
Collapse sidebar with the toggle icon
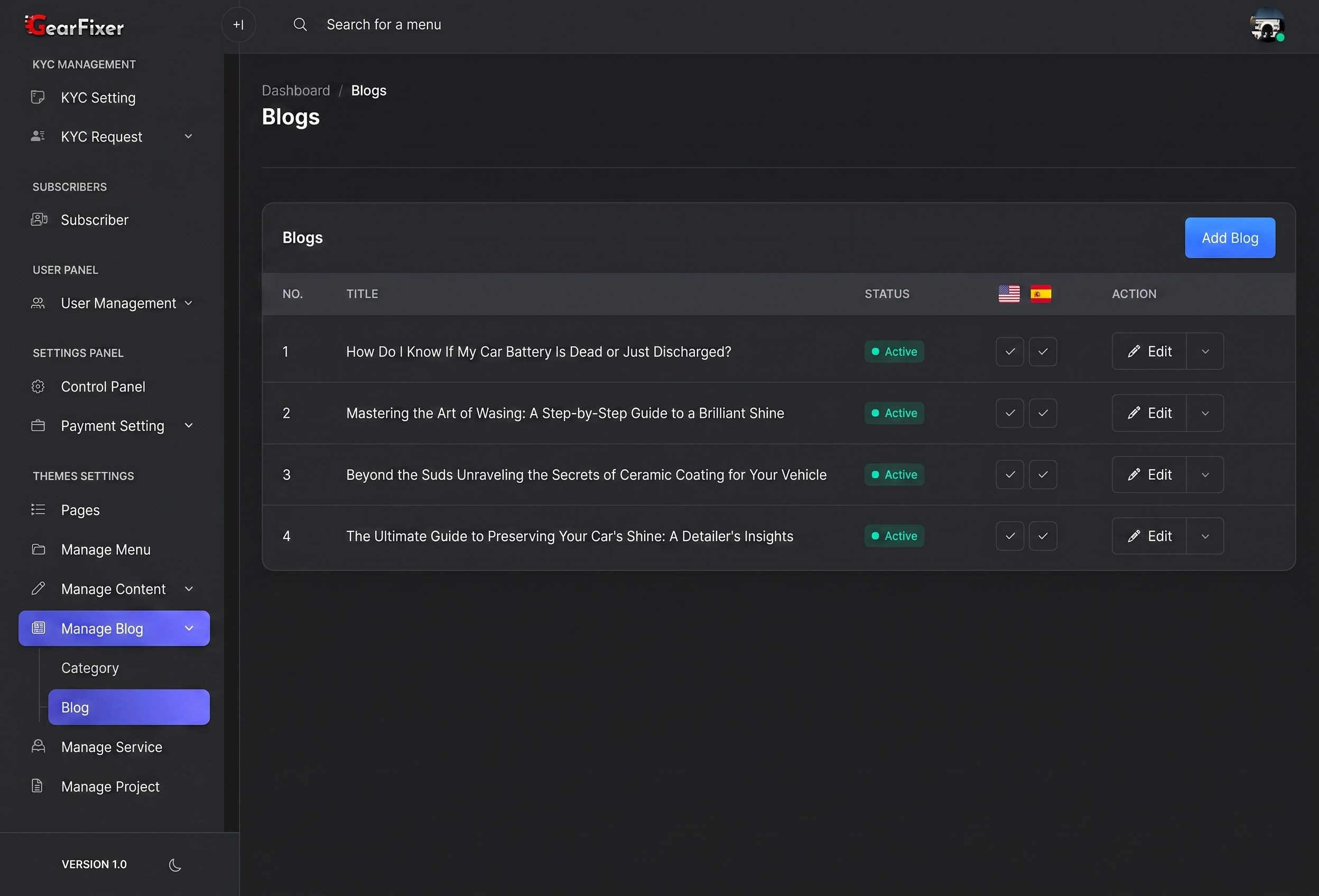[238, 25]
